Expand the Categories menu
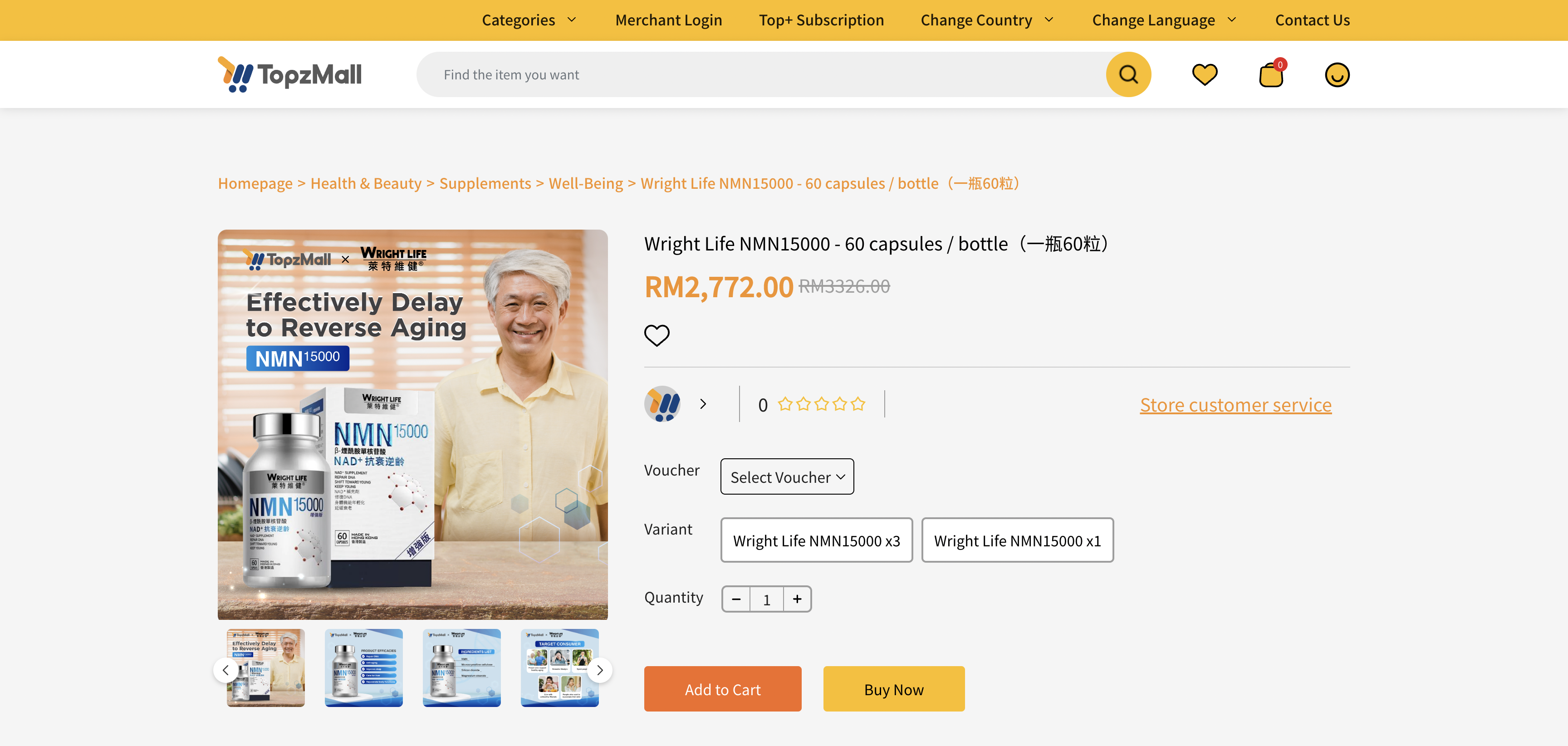 529,20
